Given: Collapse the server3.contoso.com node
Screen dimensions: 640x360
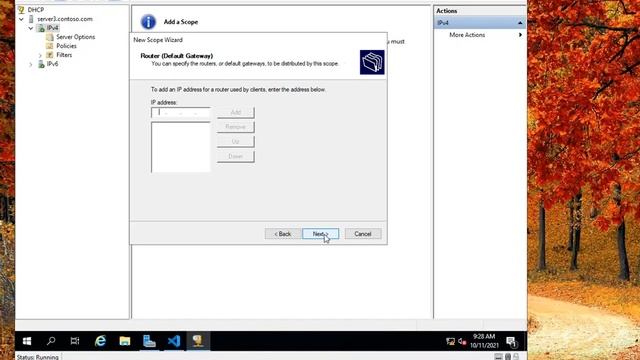Looking at the screenshot, I should [x=21, y=19].
